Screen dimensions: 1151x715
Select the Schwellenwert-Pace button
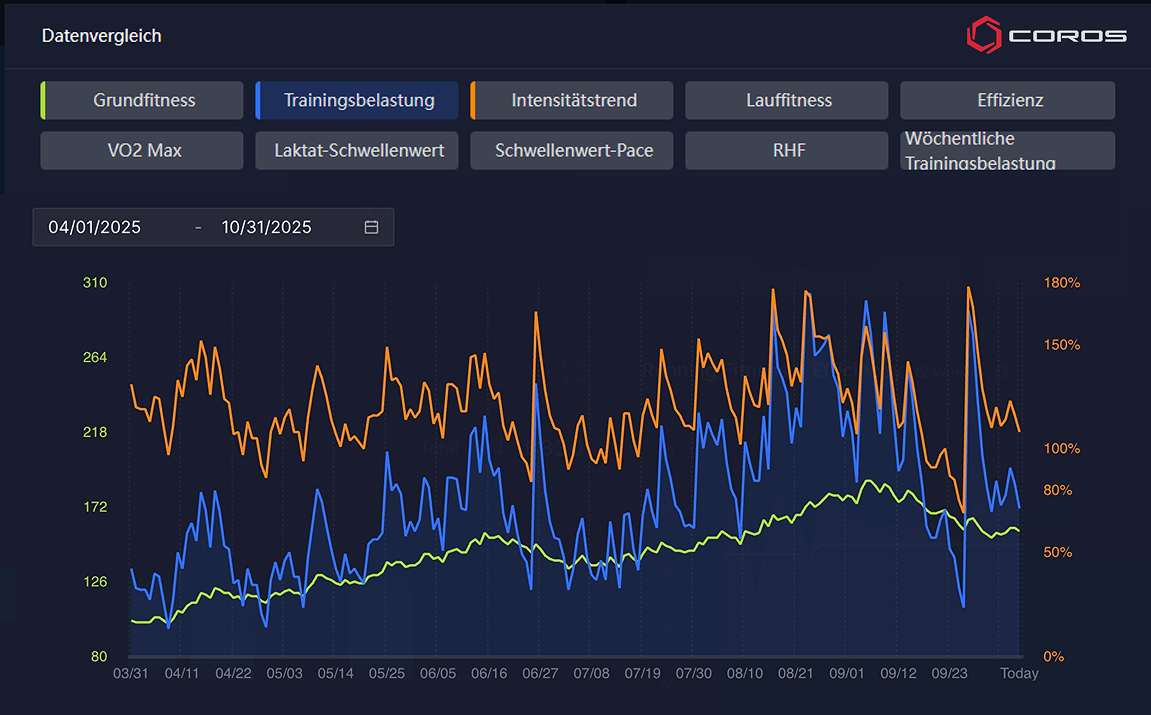click(573, 151)
